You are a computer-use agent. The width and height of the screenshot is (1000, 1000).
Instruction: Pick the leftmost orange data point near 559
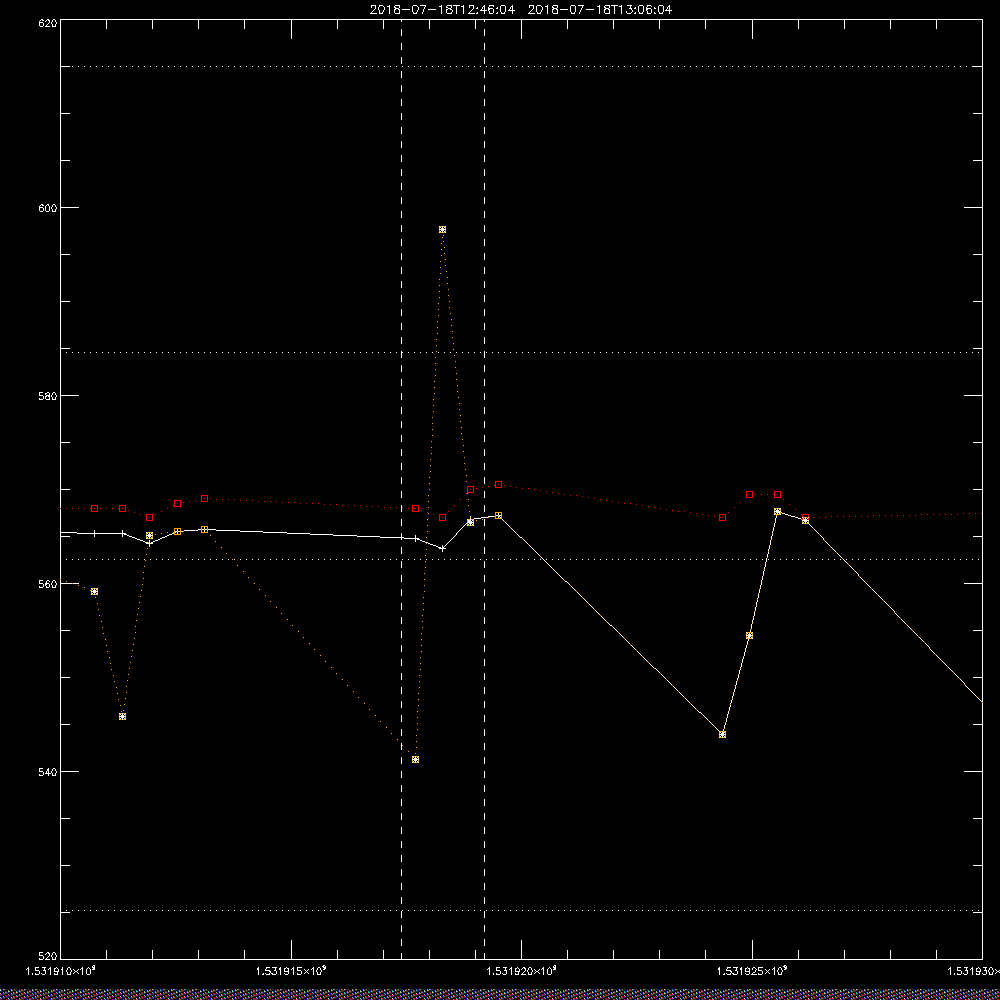click(x=94, y=592)
